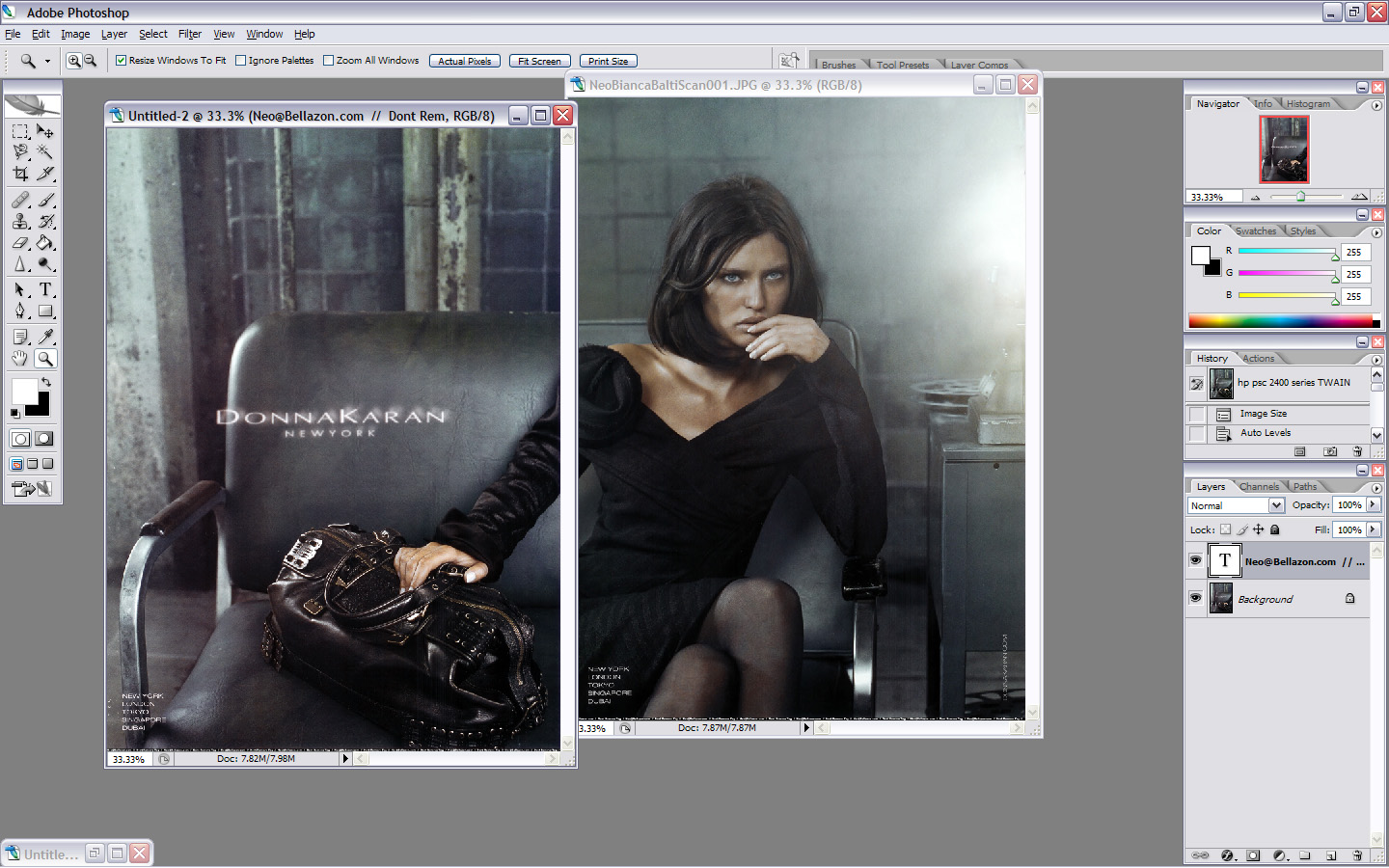Enable Ignore Palettes checkbox

pyautogui.click(x=241, y=60)
